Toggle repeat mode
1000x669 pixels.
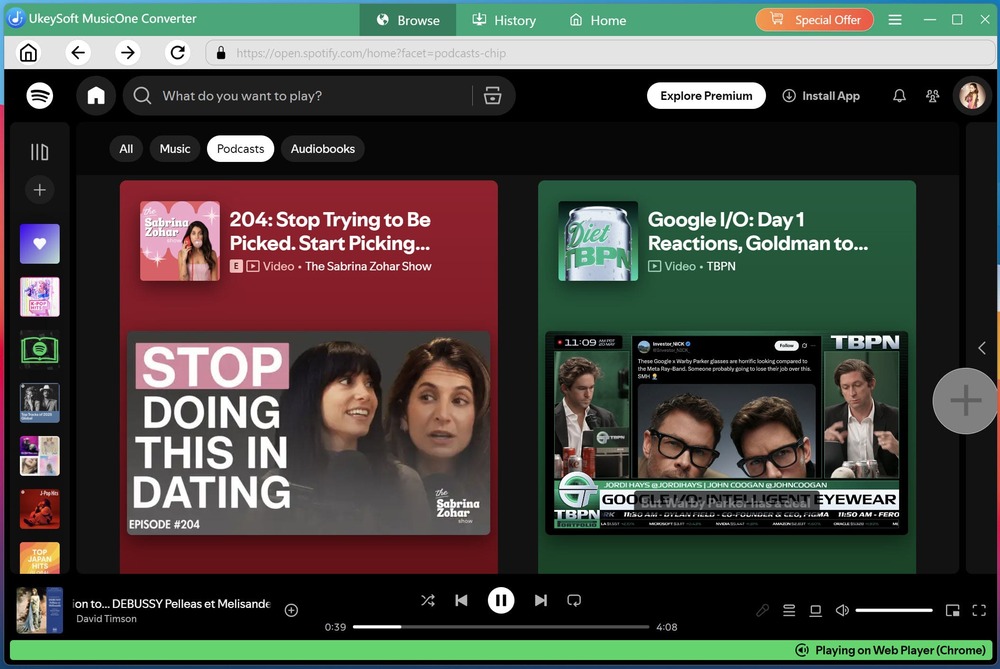[x=574, y=600]
